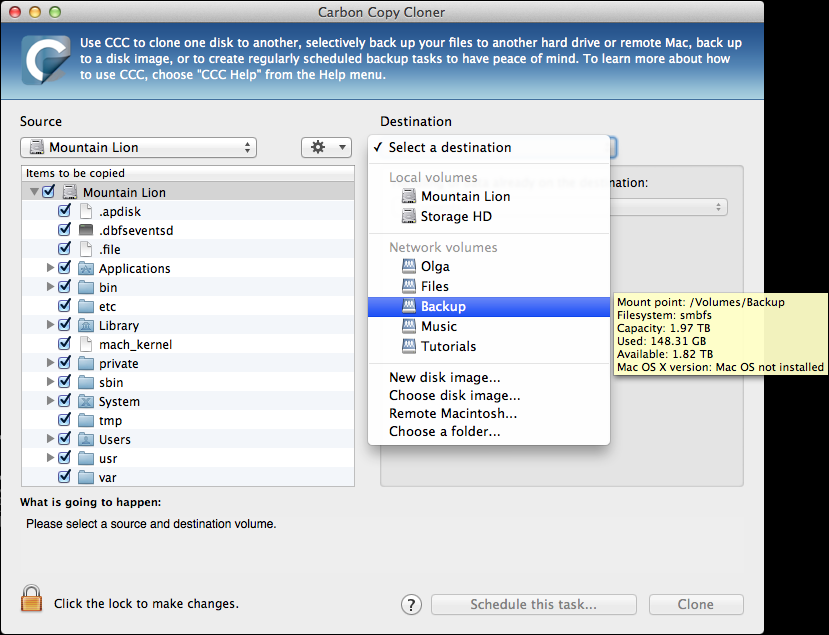Click the Applications folder icon
This screenshot has height=635, width=829.
pyautogui.click(x=86, y=269)
